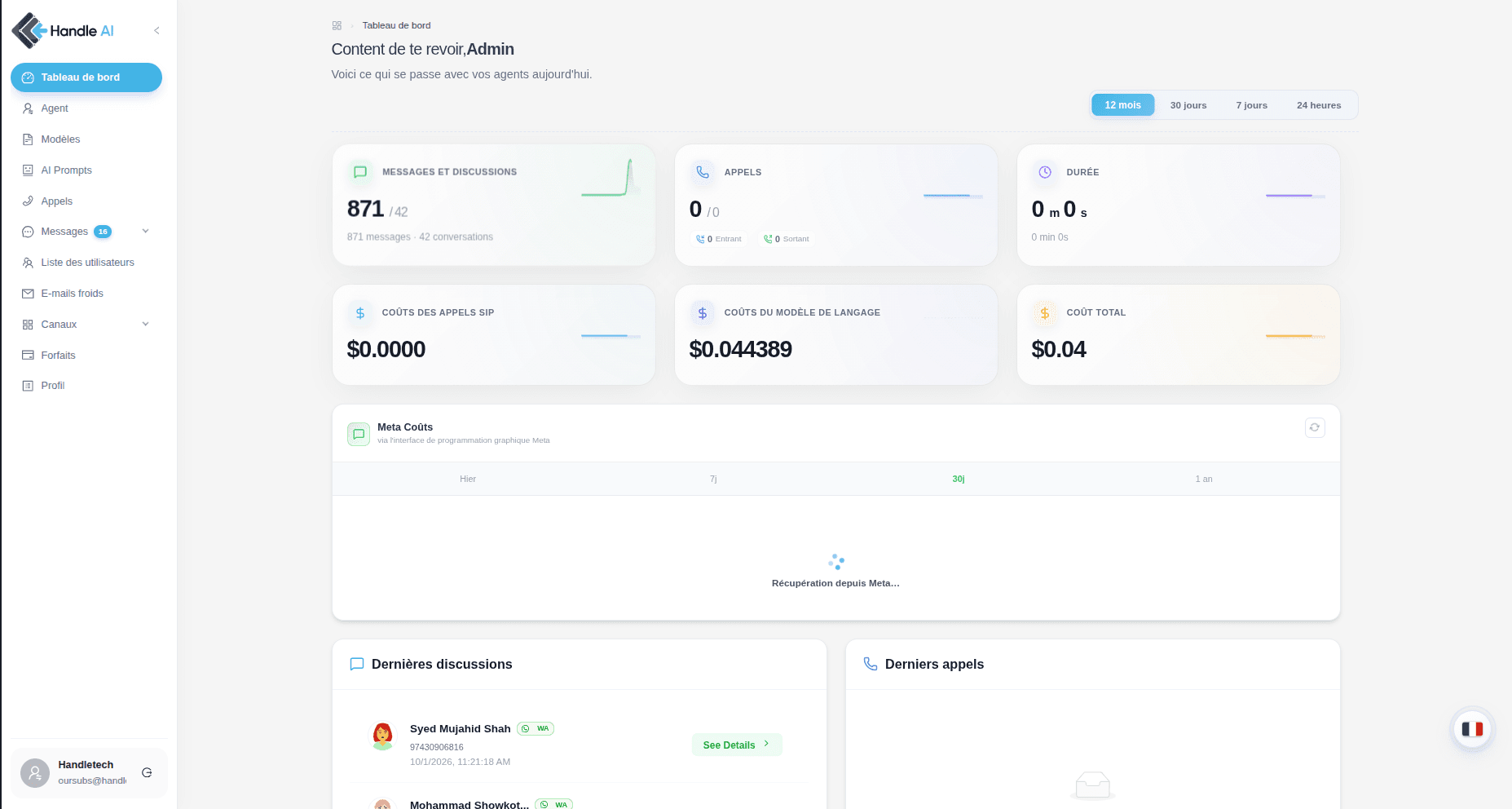Refresh the Meta Coûts panel

pyautogui.click(x=1315, y=427)
